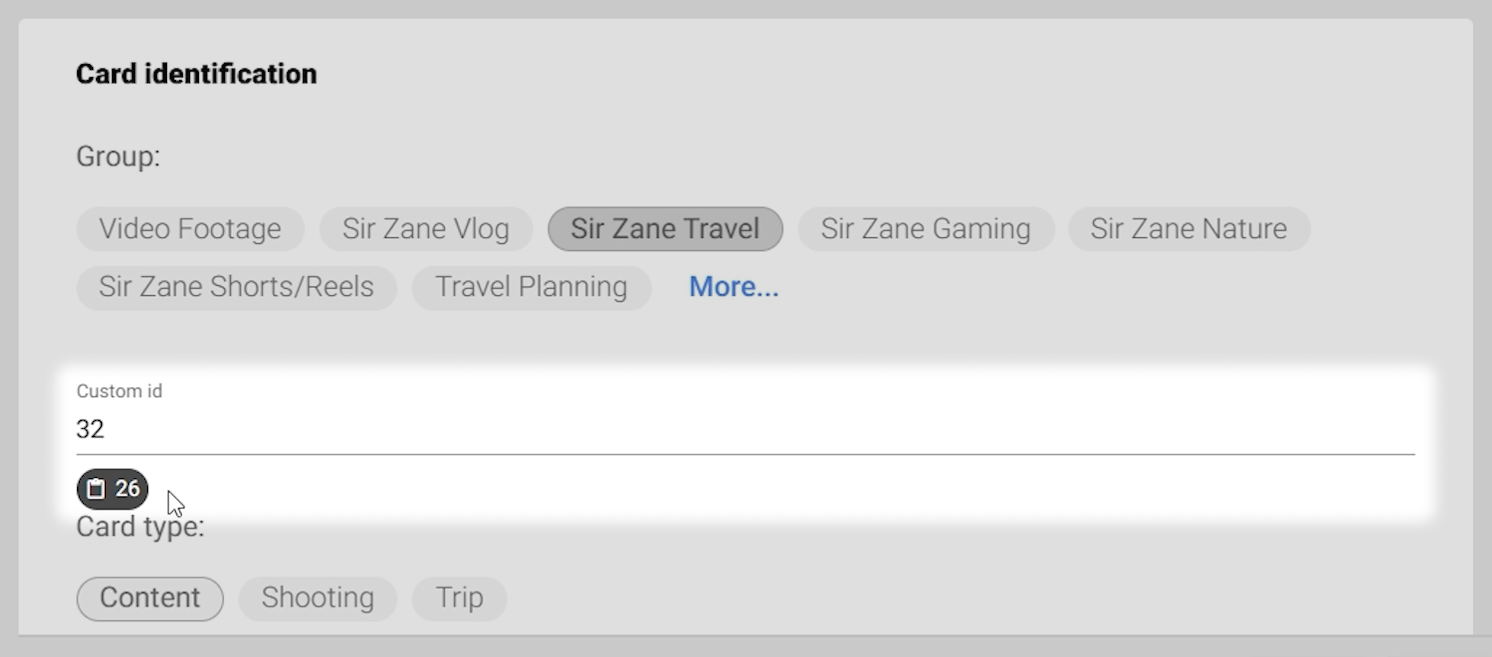The image size is (1492, 657).
Task: Select the Content card type
Action: pyautogui.click(x=150, y=598)
